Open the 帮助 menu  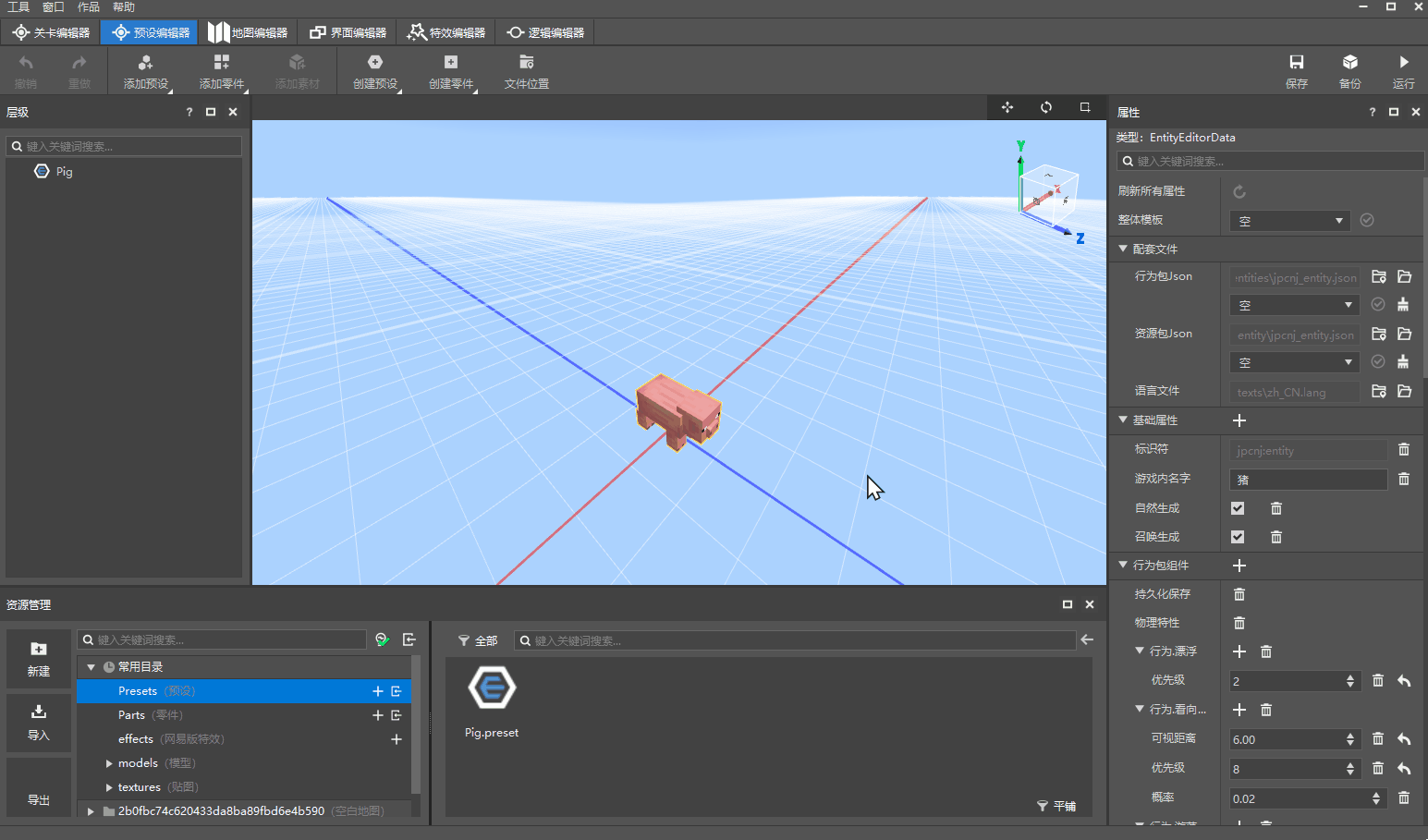[x=123, y=6]
